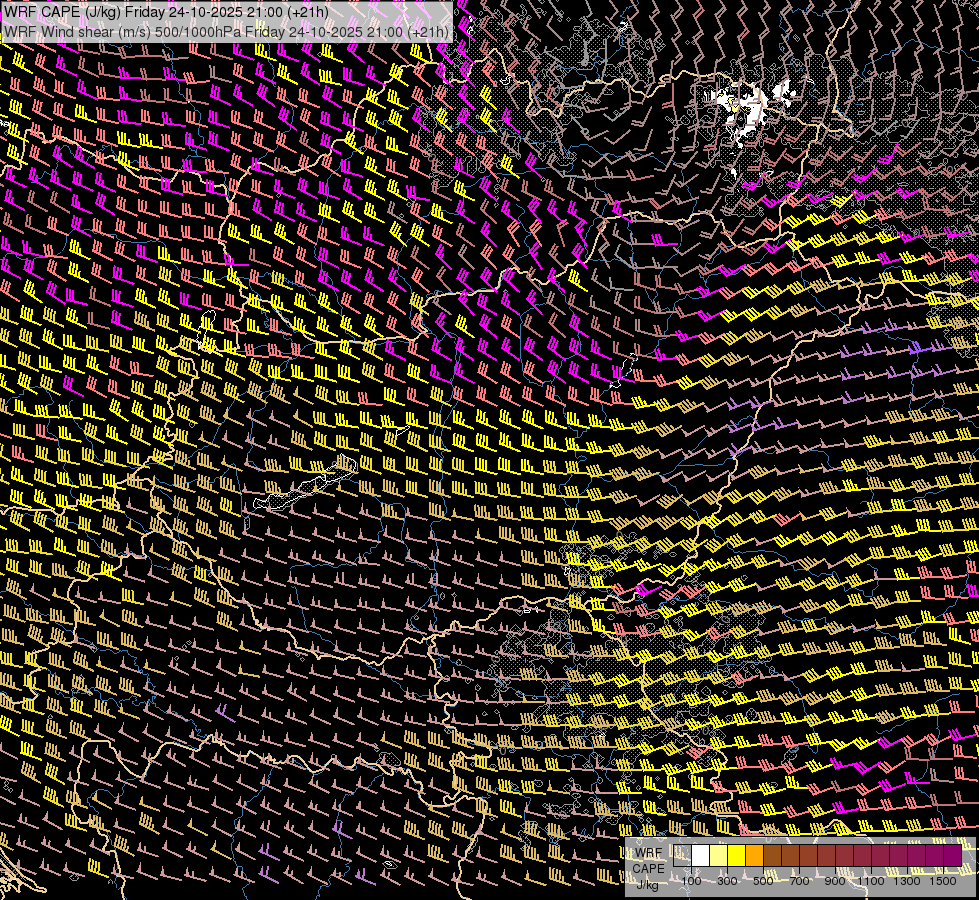Click the 300 legend value
979x900 pixels.
coord(727,881)
